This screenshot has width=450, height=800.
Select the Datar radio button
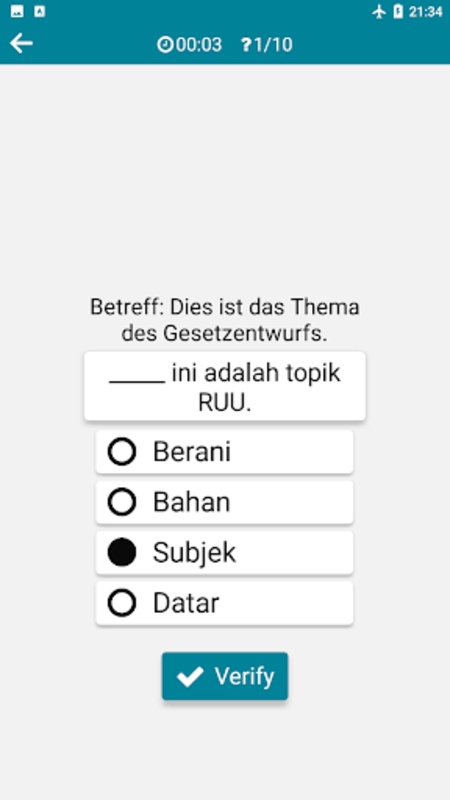[x=122, y=603]
